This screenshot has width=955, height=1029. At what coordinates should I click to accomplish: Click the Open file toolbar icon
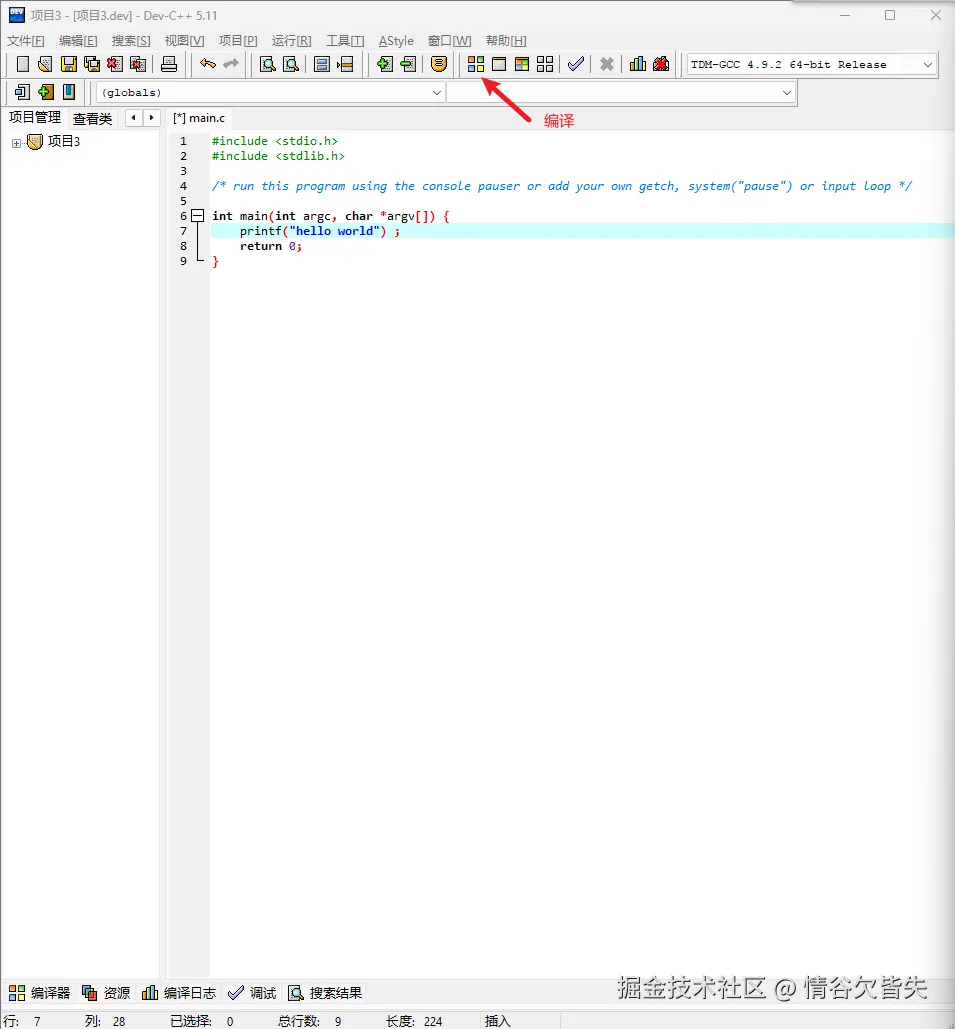point(45,64)
